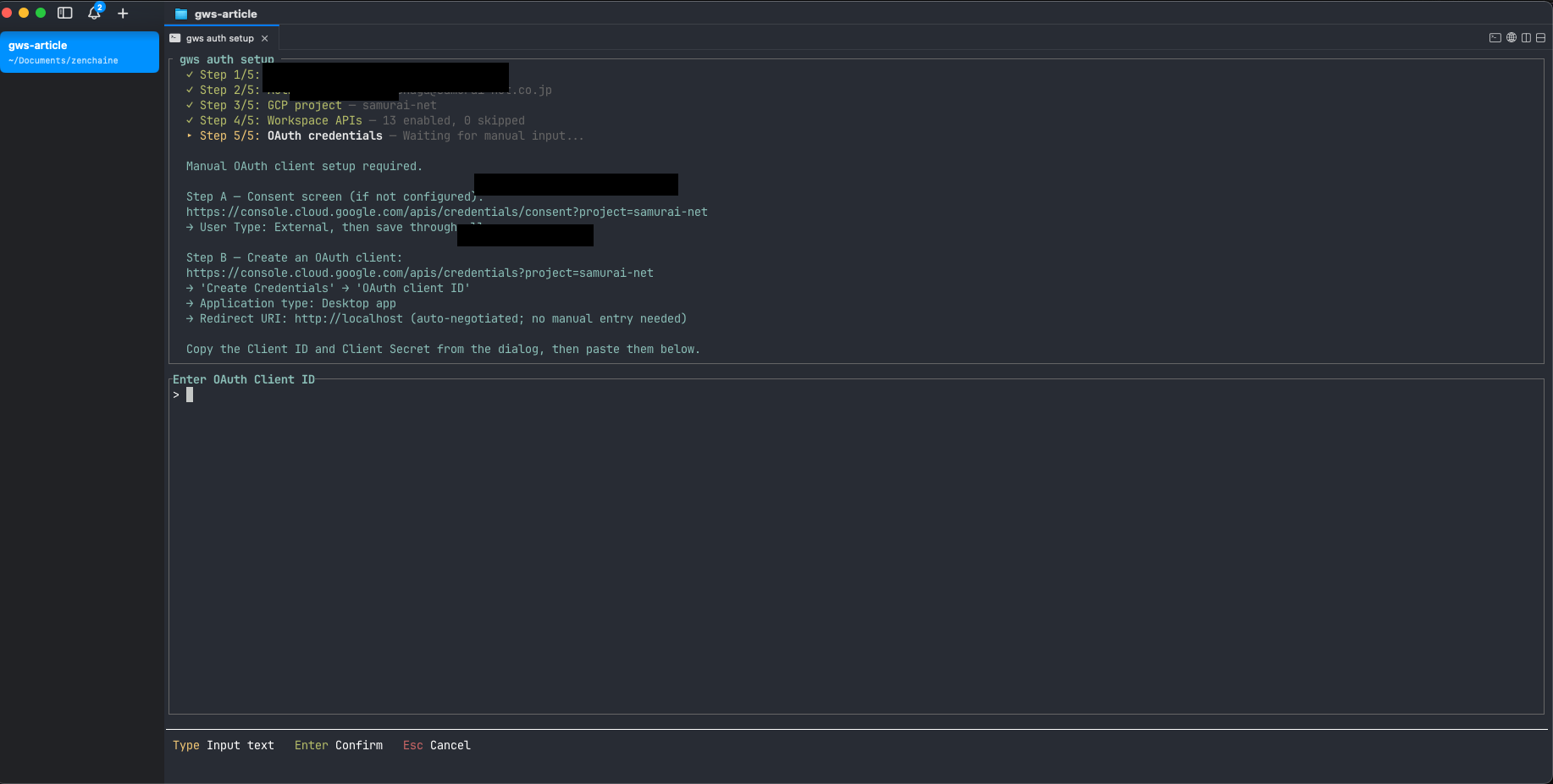Click the ~/Documents/zenchaine path label
The height and width of the screenshot is (784, 1553).
[x=63, y=60]
